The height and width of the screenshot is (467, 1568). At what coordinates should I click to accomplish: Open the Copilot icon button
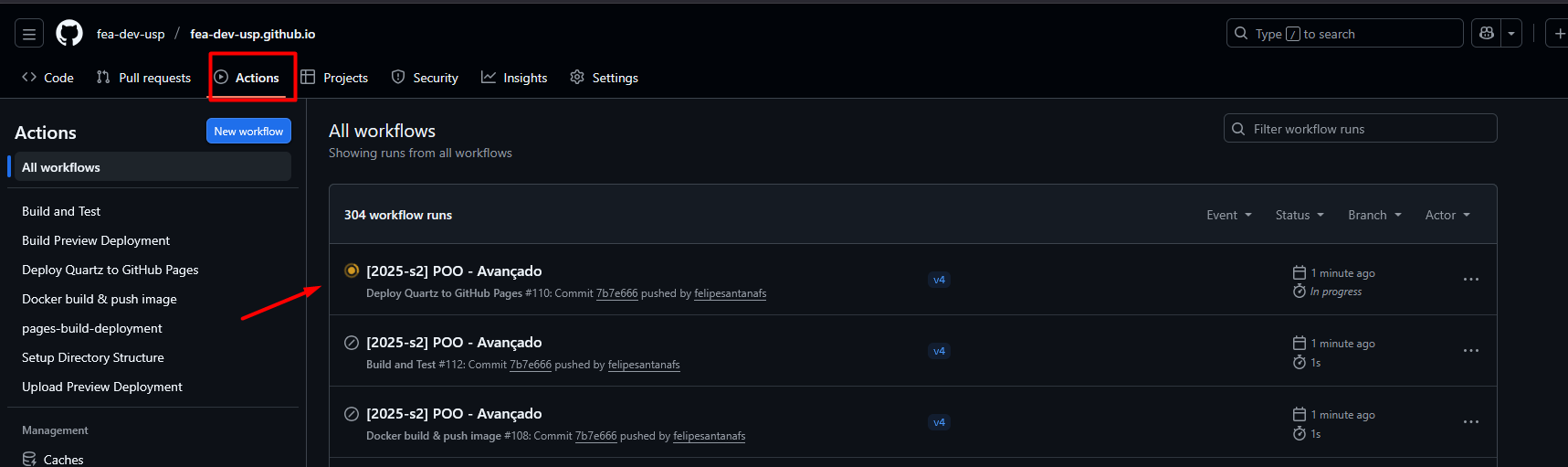pos(1487,34)
